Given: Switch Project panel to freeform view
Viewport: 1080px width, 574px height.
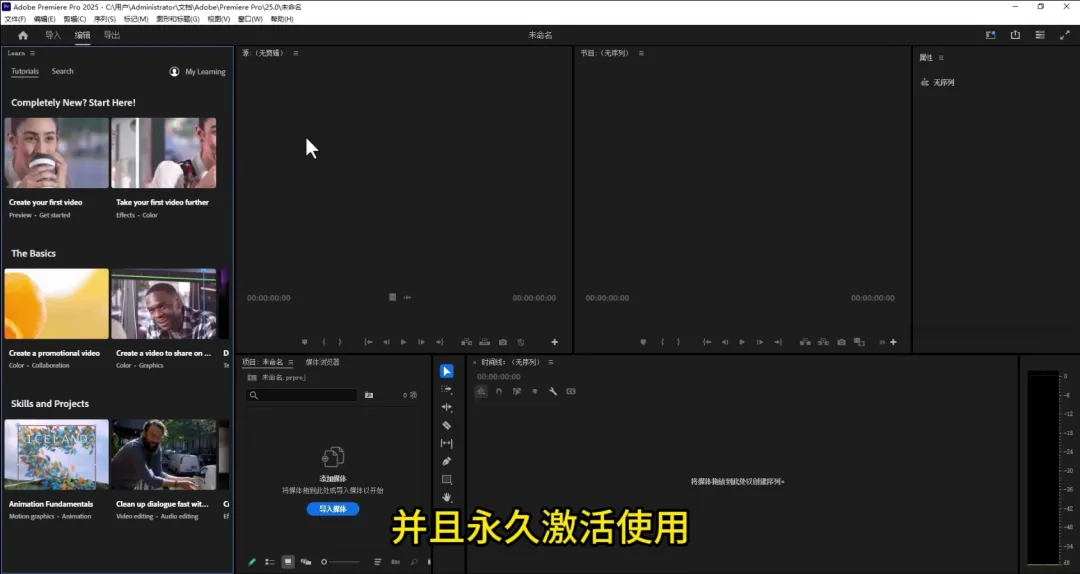Looking at the screenshot, I should [306, 562].
